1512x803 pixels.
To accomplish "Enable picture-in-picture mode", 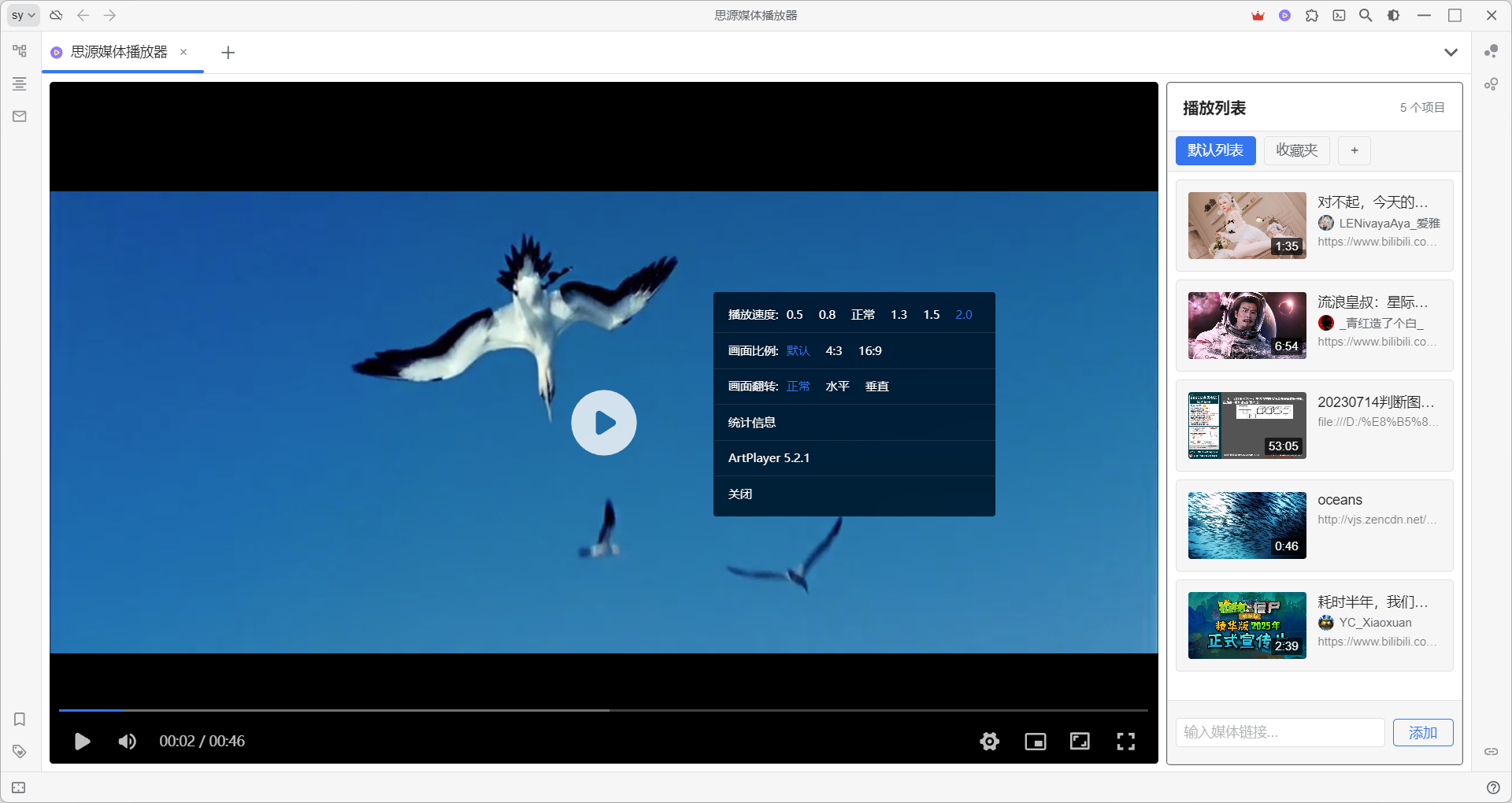I will pyautogui.click(x=1035, y=741).
